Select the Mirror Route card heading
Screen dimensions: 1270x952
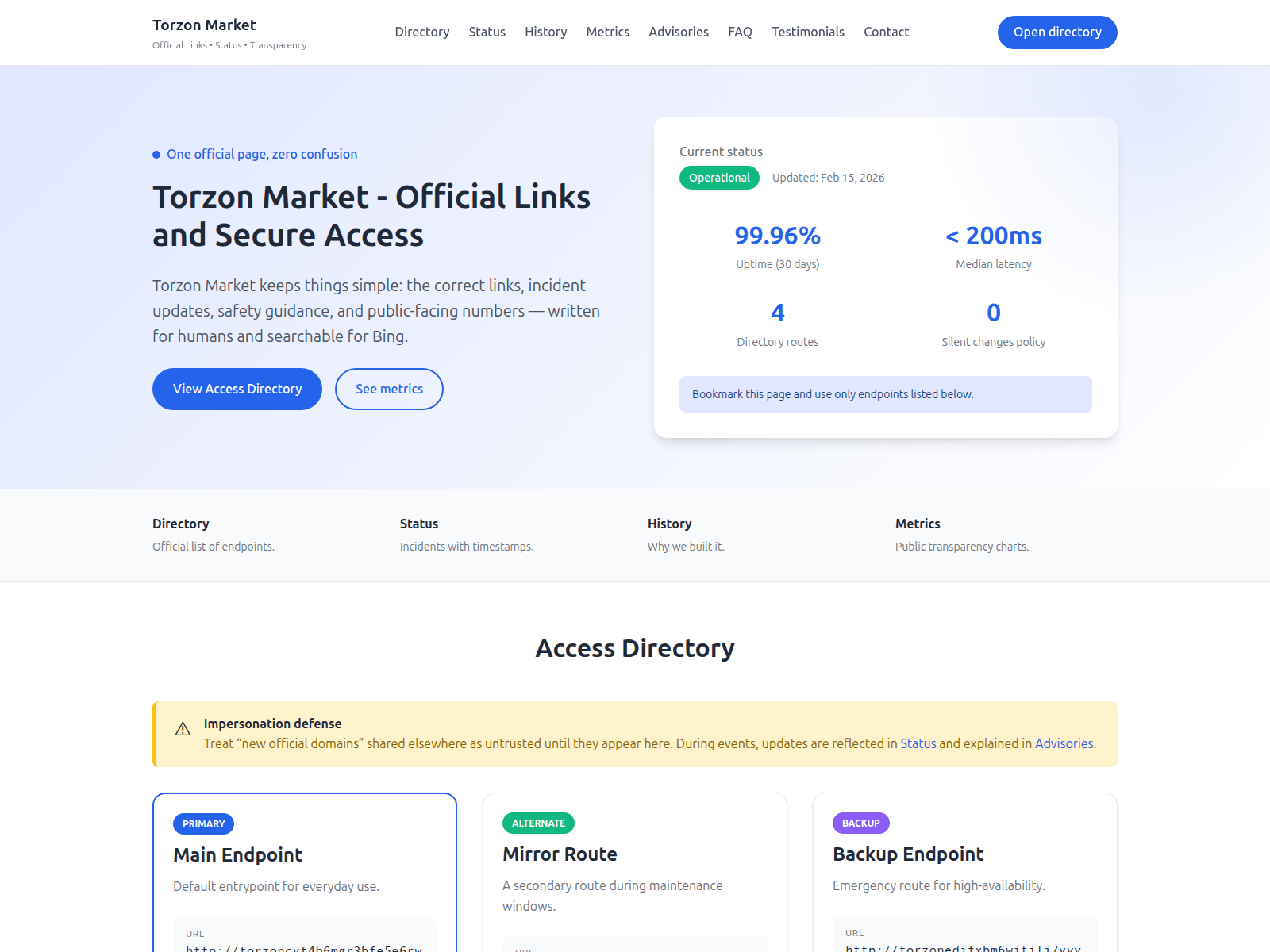coord(560,854)
